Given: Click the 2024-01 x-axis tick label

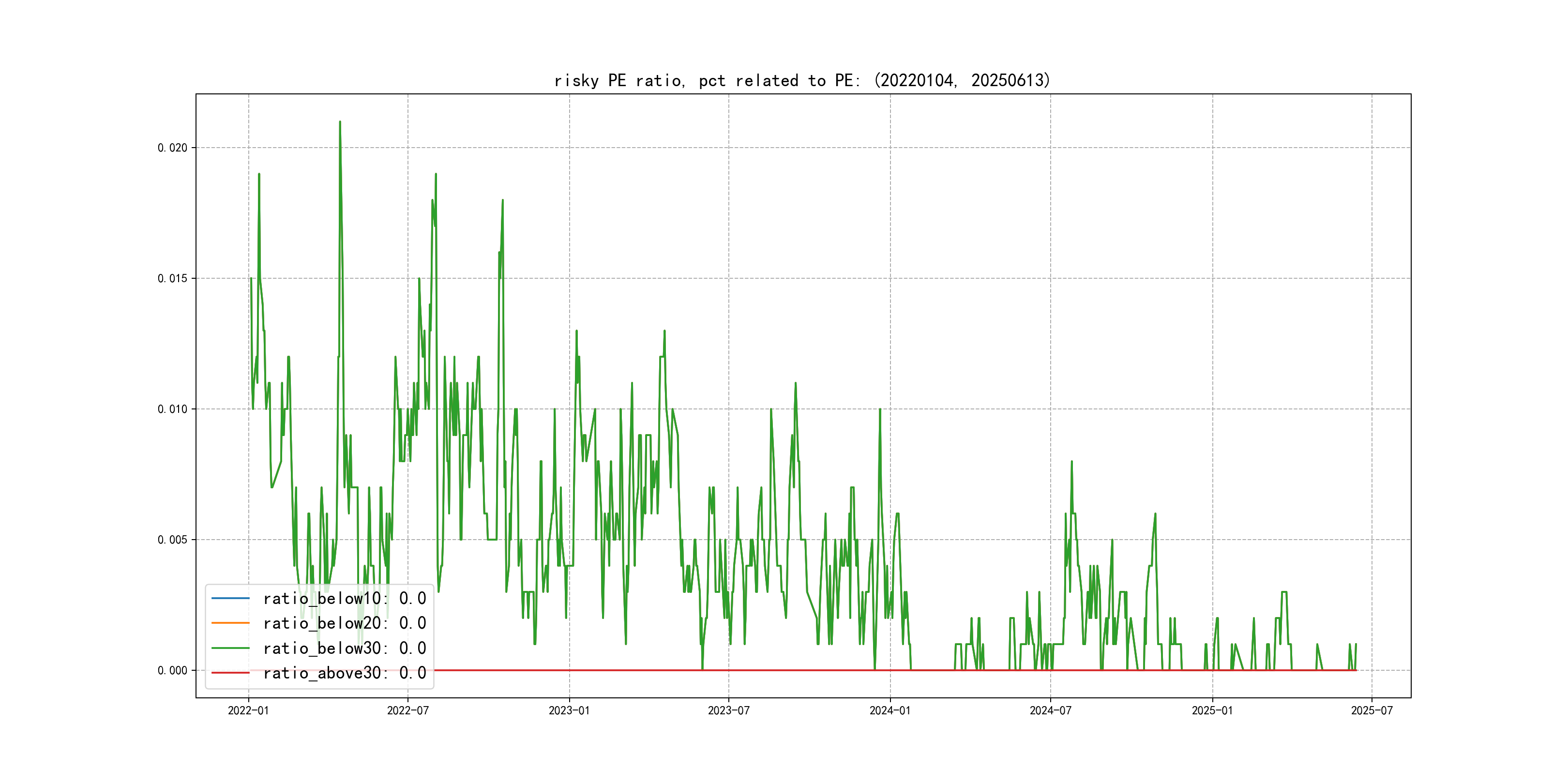Looking at the screenshot, I should tap(890, 710).
